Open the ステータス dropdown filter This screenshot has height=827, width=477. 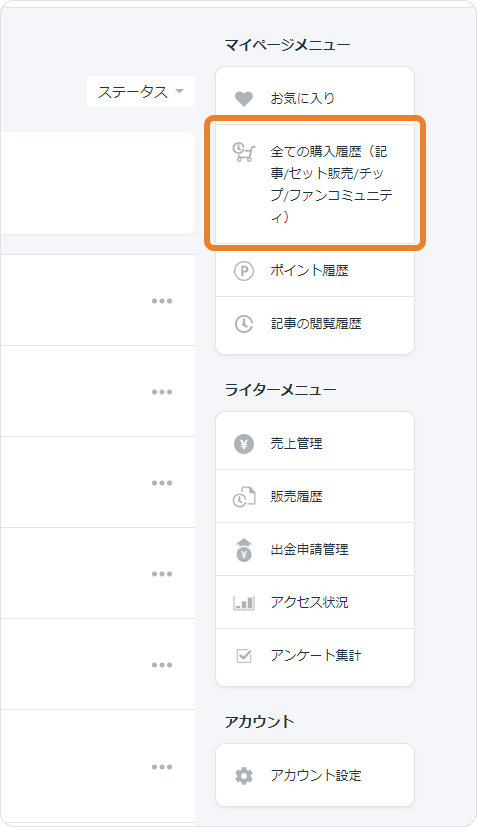[141, 92]
